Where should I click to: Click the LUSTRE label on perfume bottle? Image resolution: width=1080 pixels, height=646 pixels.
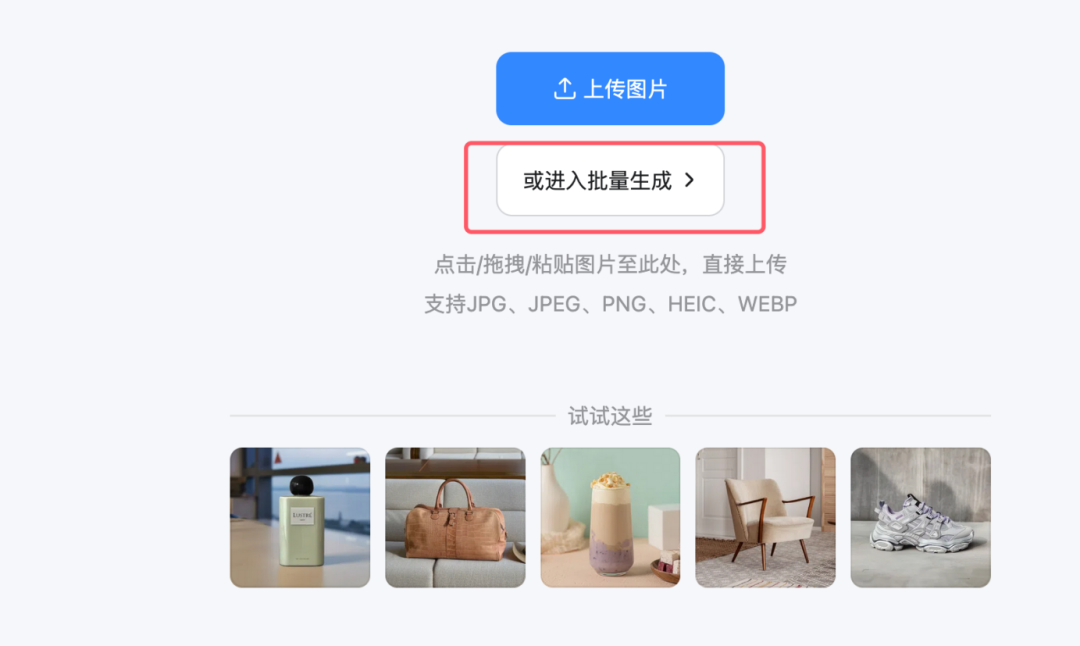click(x=302, y=515)
